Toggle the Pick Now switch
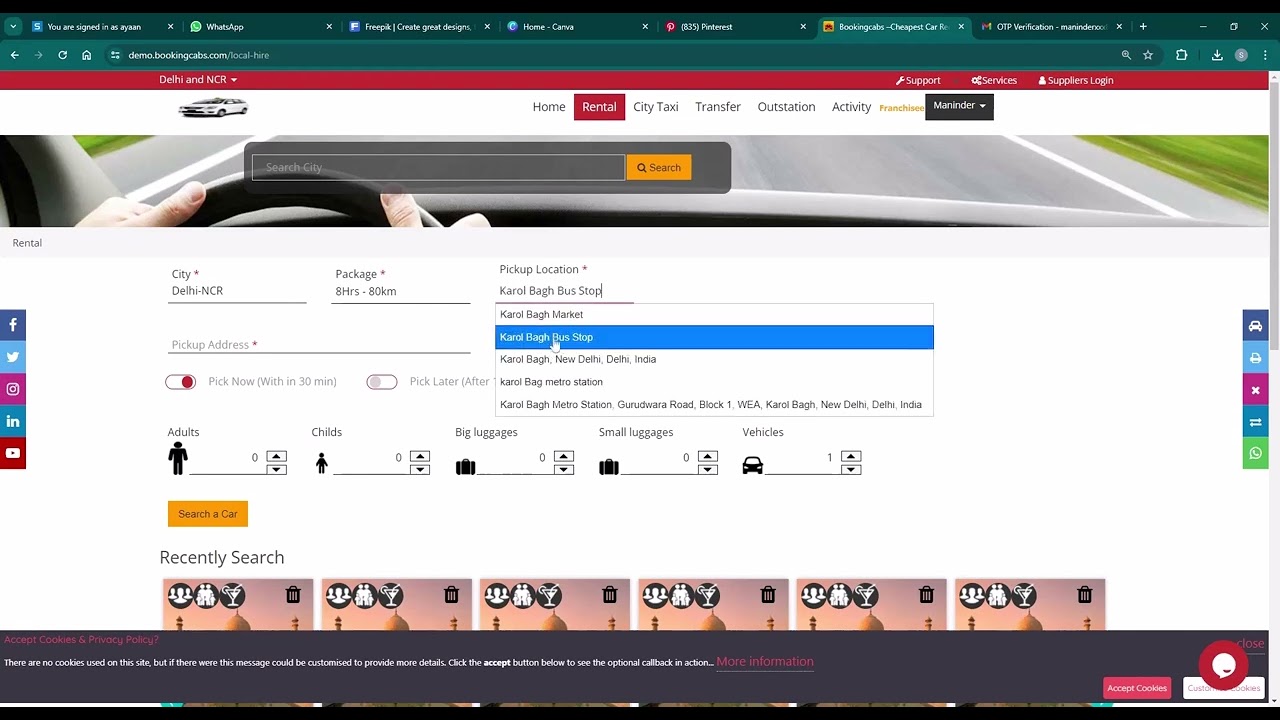1280x720 pixels. coord(181,382)
